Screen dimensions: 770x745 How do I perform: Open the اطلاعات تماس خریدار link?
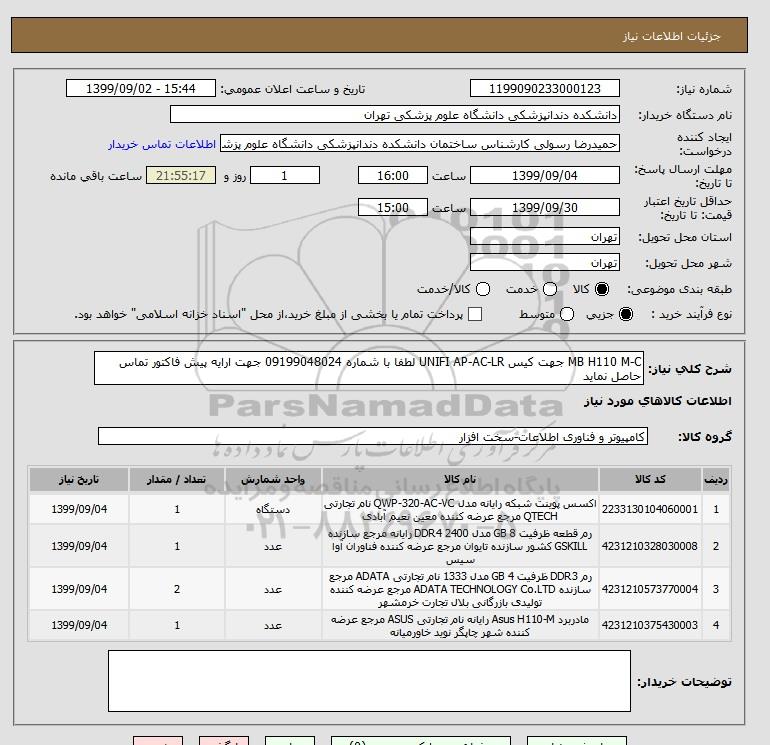click(162, 144)
